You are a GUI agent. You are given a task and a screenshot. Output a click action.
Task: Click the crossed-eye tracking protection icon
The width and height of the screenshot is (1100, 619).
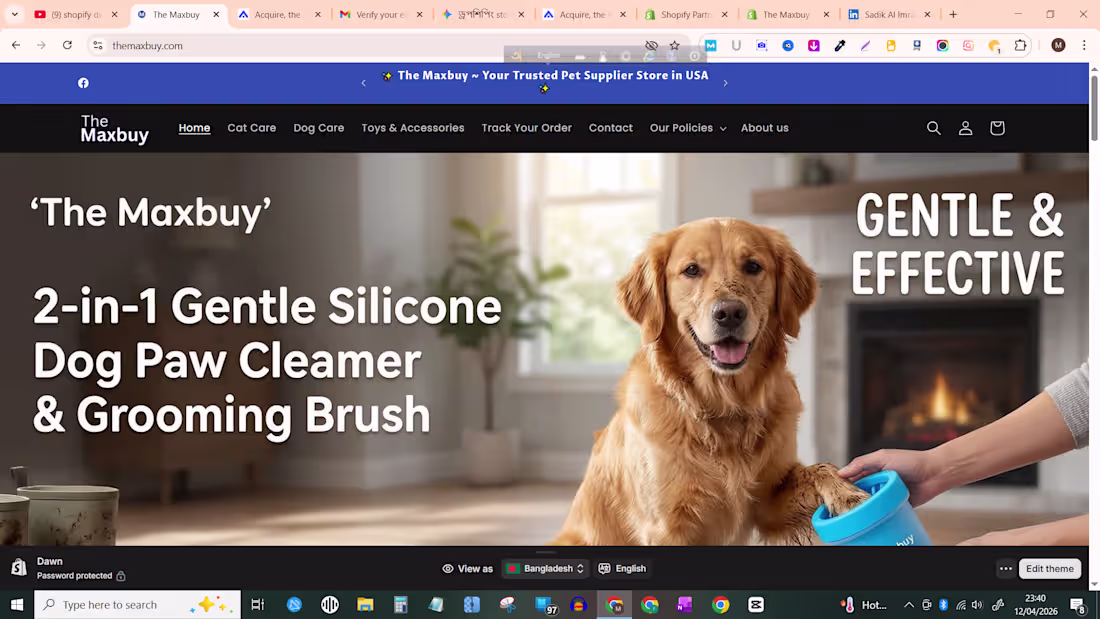(651, 46)
